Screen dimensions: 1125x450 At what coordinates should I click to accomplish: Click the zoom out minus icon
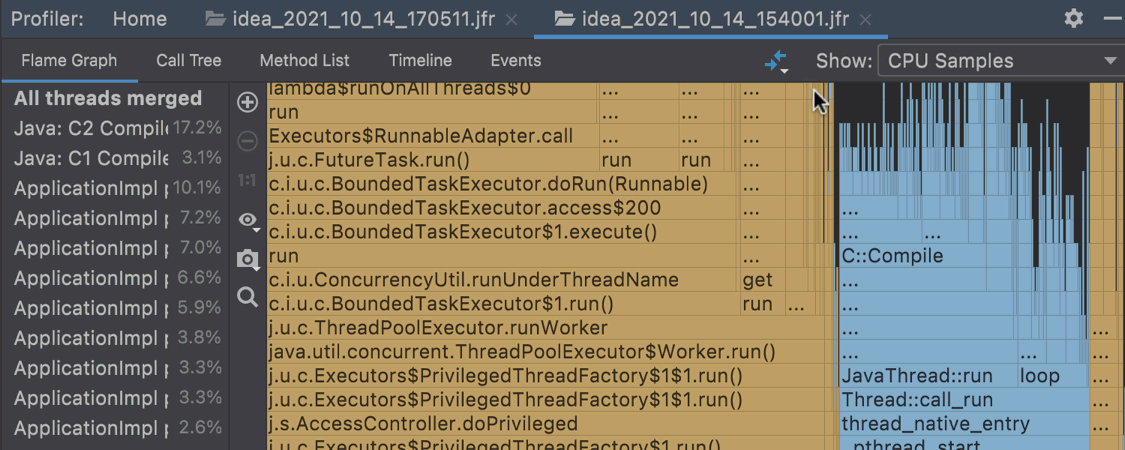(247, 141)
